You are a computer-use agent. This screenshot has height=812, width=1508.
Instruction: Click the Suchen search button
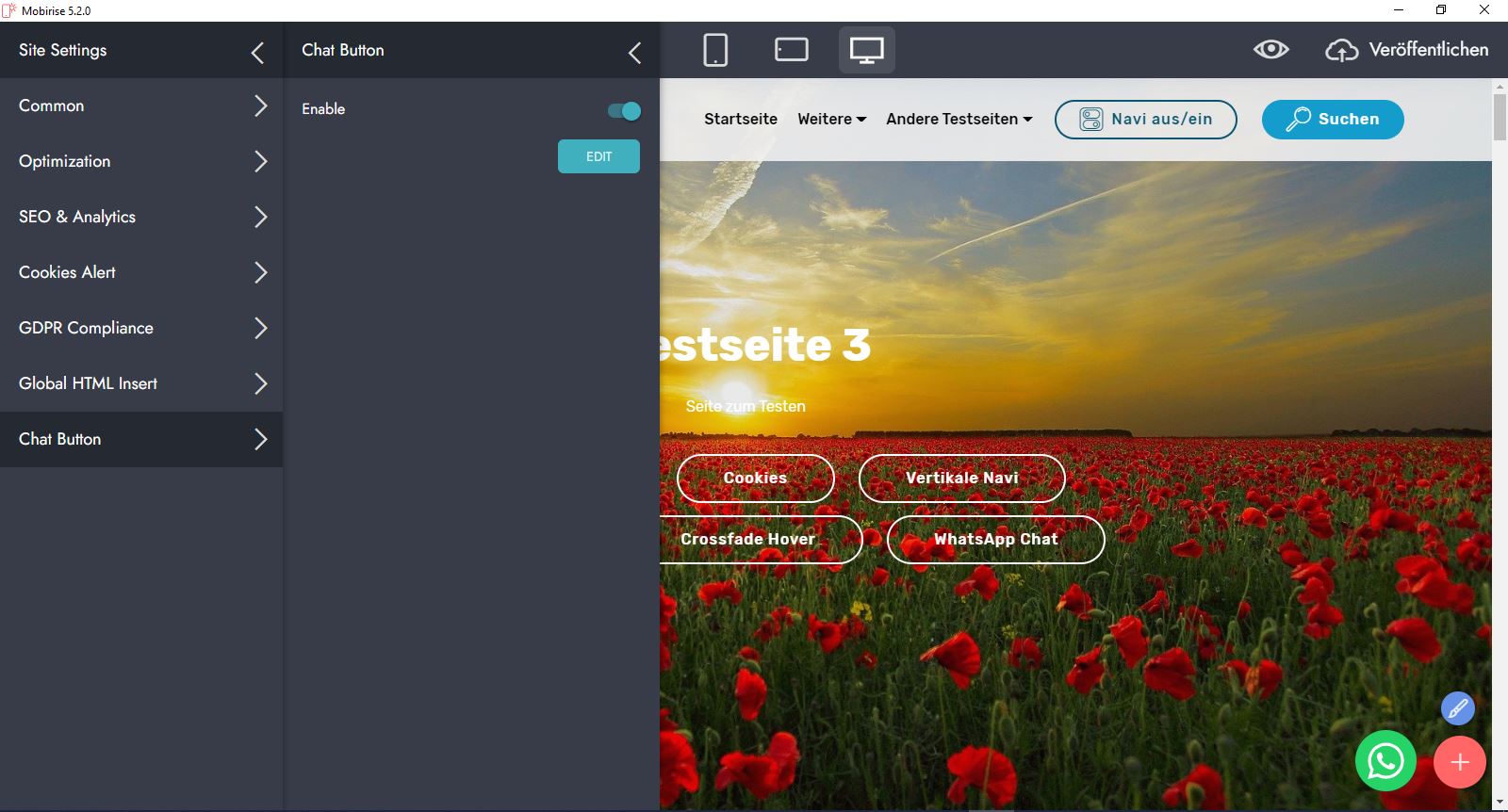[x=1332, y=120]
